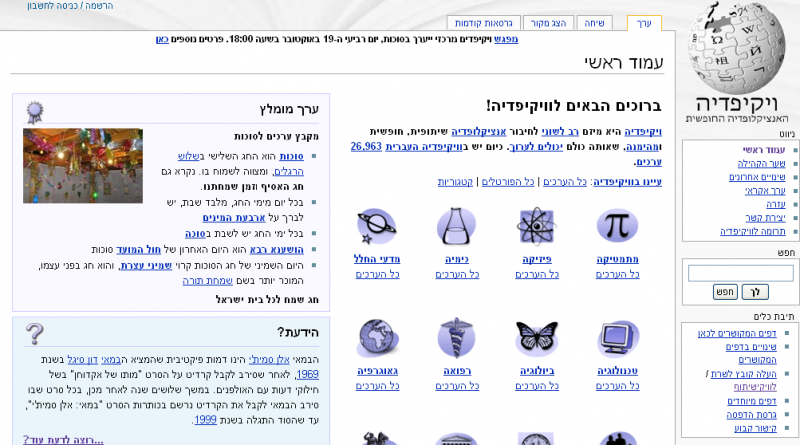Image resolution: width=800 pixels, height=445 pixels.
Task: Open דפים המקושרים לכאן toolbox link
Action: [x=737, y=333]
